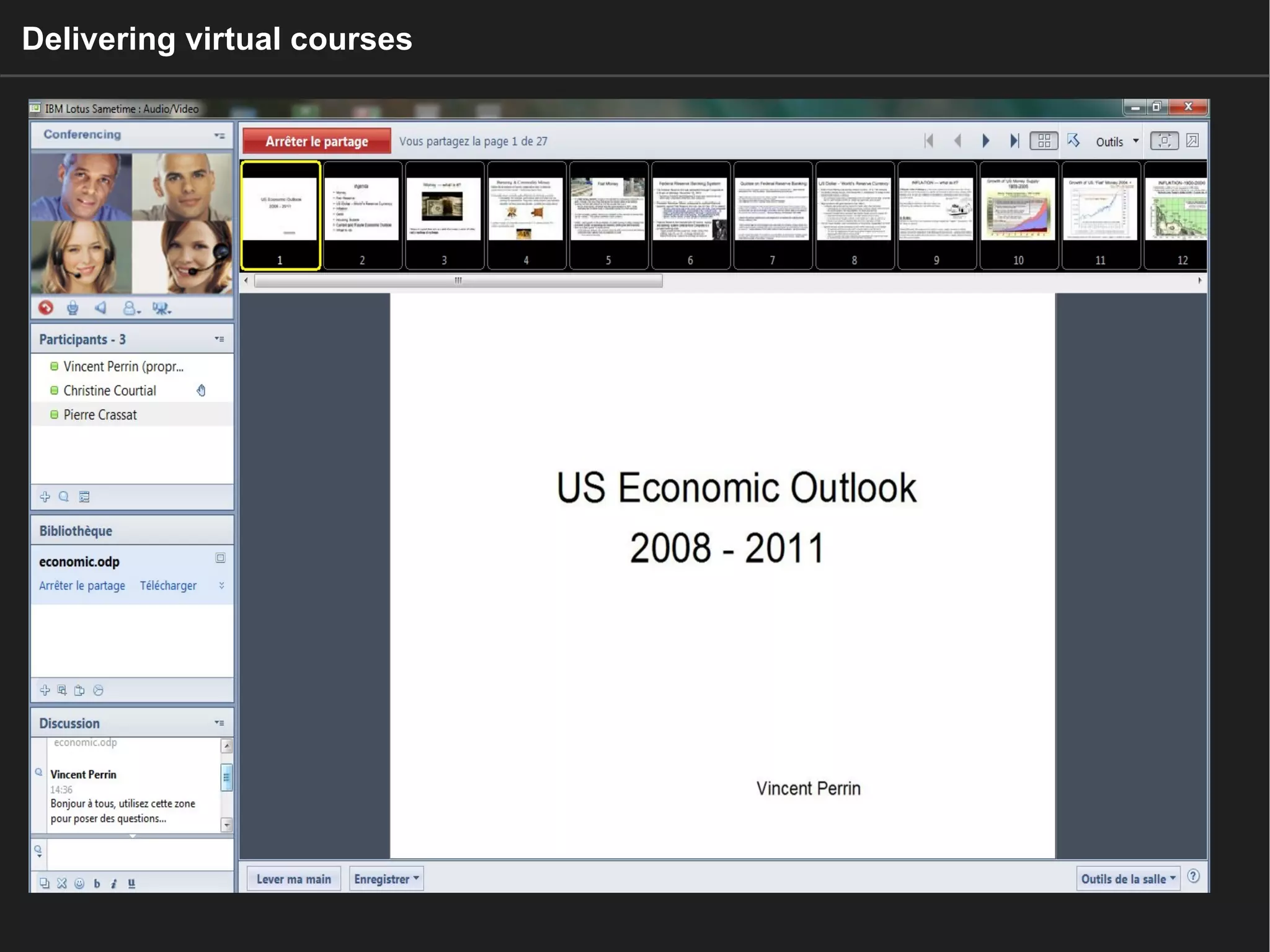The width and height of the screenshot is (1270, 952).
Task: Toggle bold text formatting in chat
Action: coord(97,884)
